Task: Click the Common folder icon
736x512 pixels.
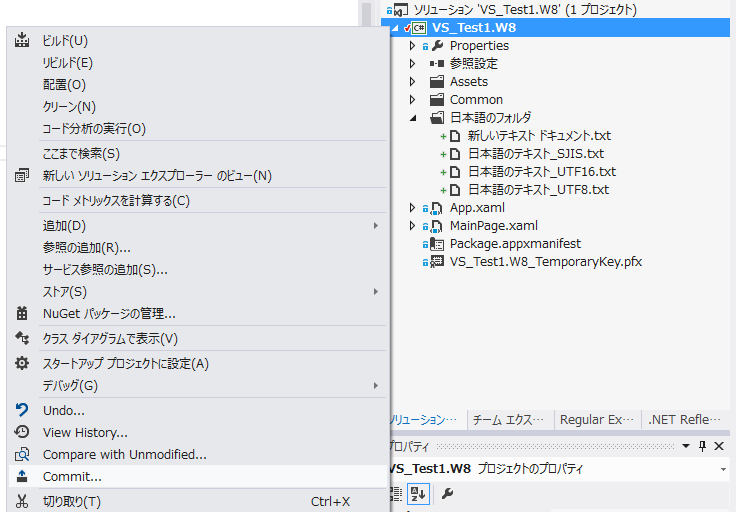Action: tap(437, 99)
